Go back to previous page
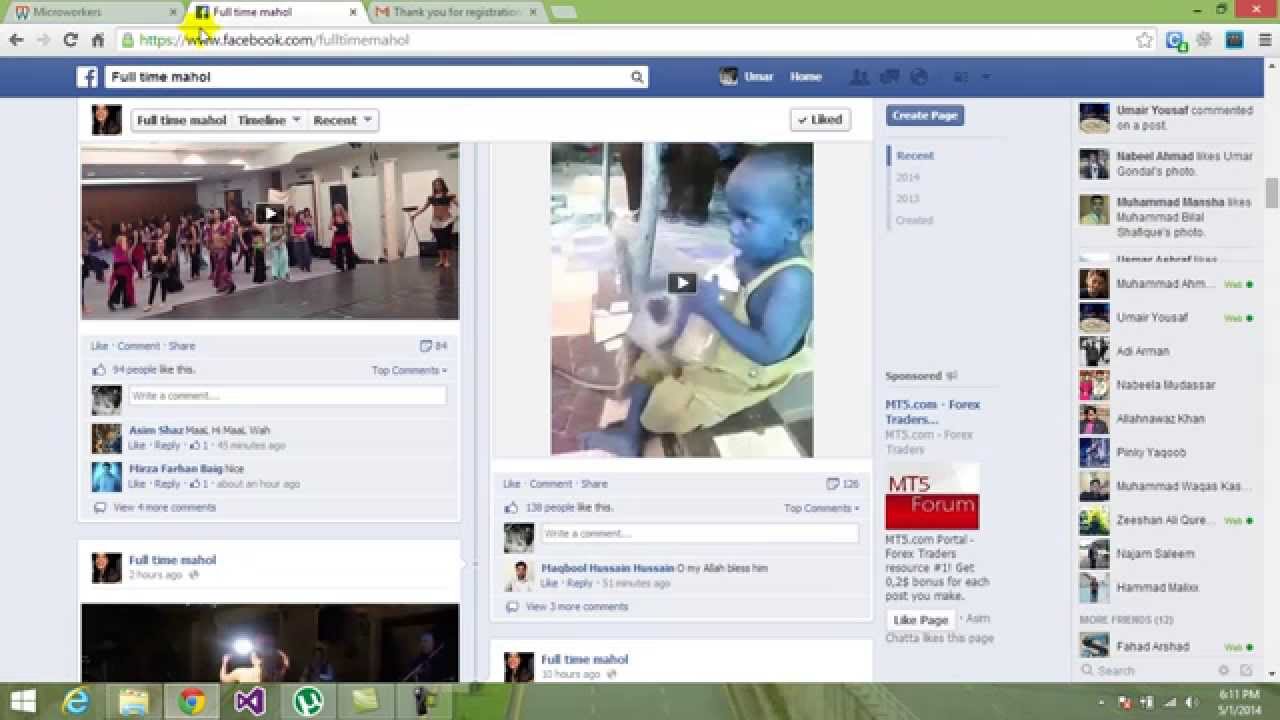 tap(16, 40)
